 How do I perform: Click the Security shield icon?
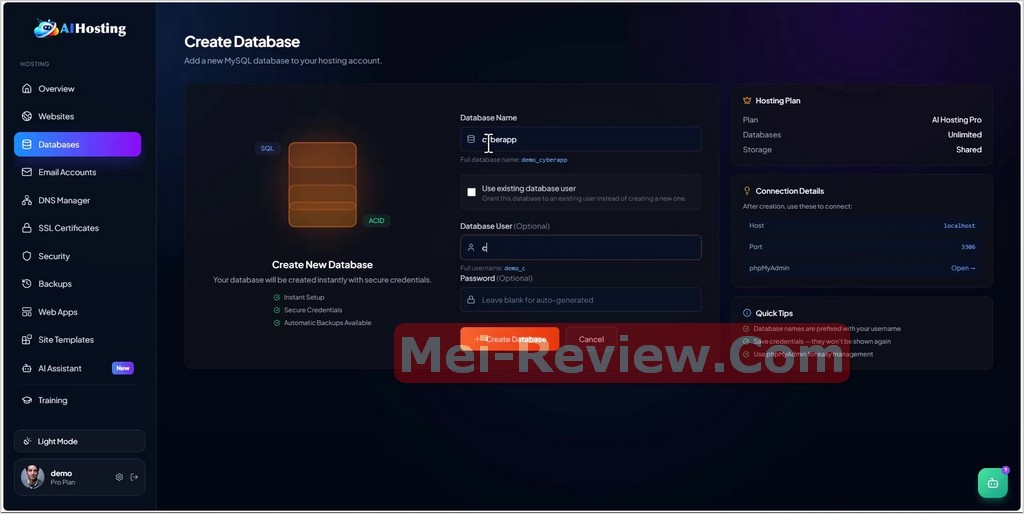pyautogui.click(x=27, y=256)
